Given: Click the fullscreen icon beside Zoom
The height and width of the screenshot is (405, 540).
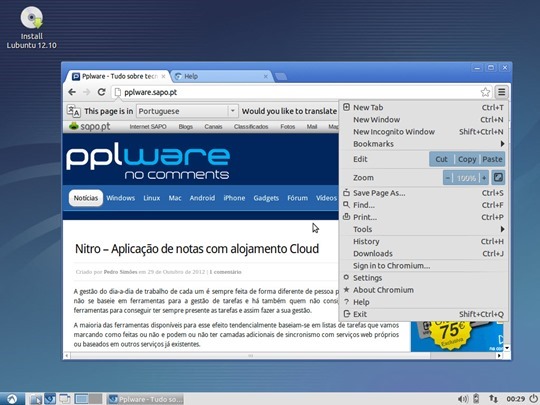Looking at the screenshot, I should pos(498,178).
